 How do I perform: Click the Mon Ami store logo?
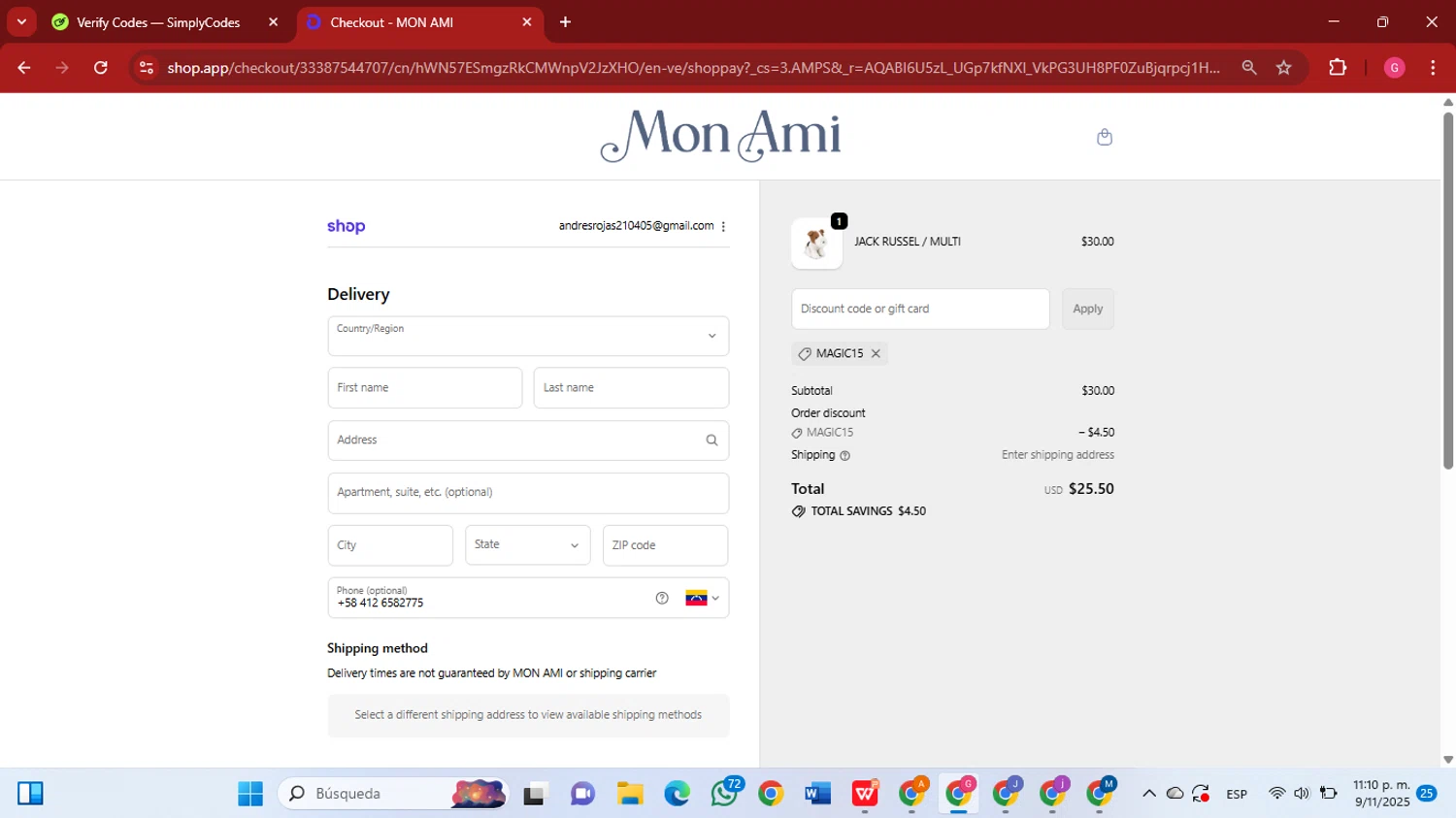(721, 135)
